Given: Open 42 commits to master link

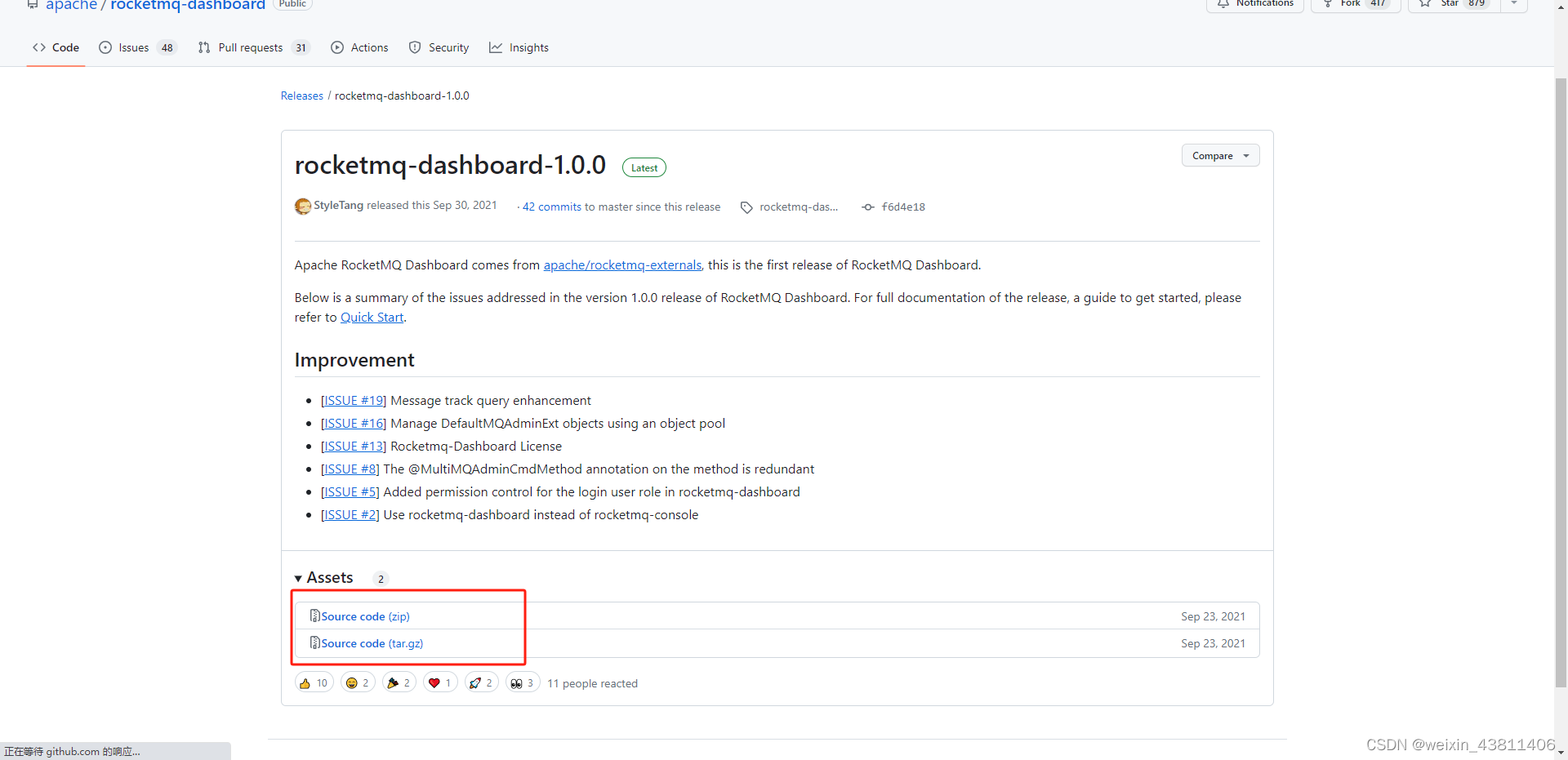Looking at the screenshot, I should 621,207.
